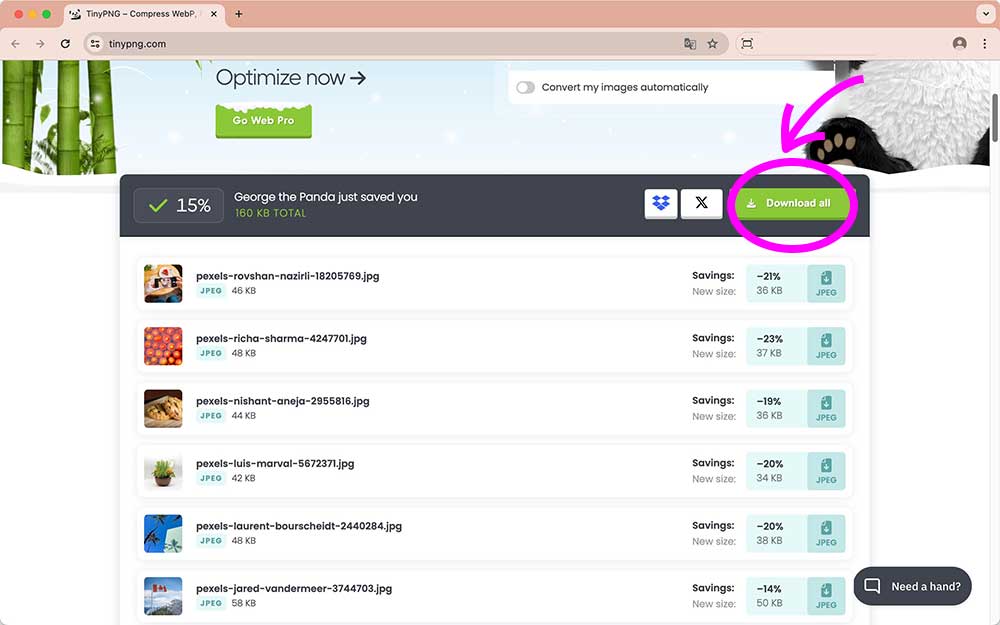Select the file name pexels-luis-marval-5672371.jpg
Viewport: 1000px width, 625px height.
(275, 464)
